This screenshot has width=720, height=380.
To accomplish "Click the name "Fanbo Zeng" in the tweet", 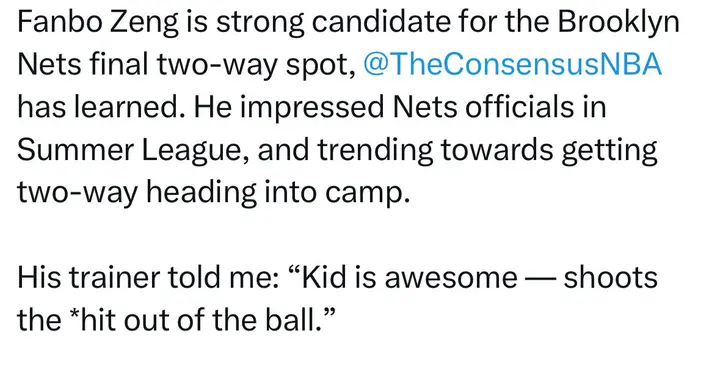I will (x=98, y=22).
